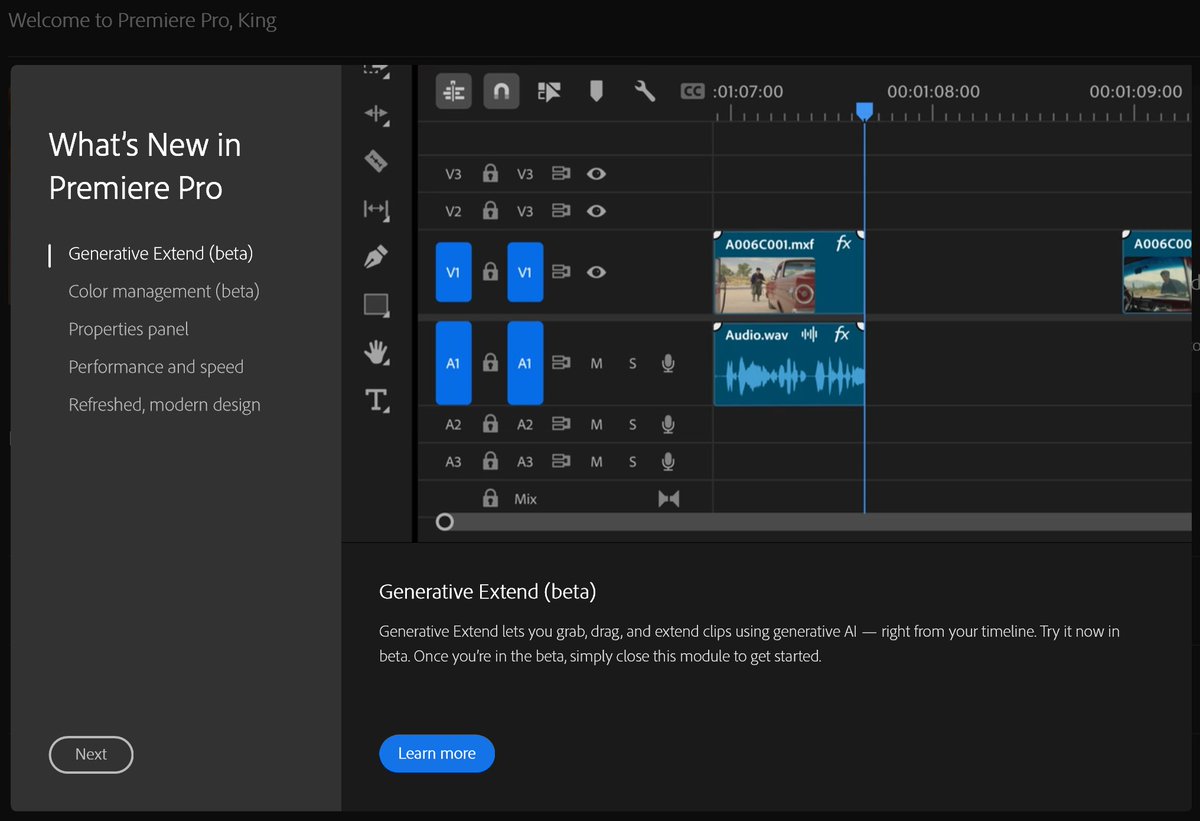
Task: Mute the A2 track
Action: point(597,425)
